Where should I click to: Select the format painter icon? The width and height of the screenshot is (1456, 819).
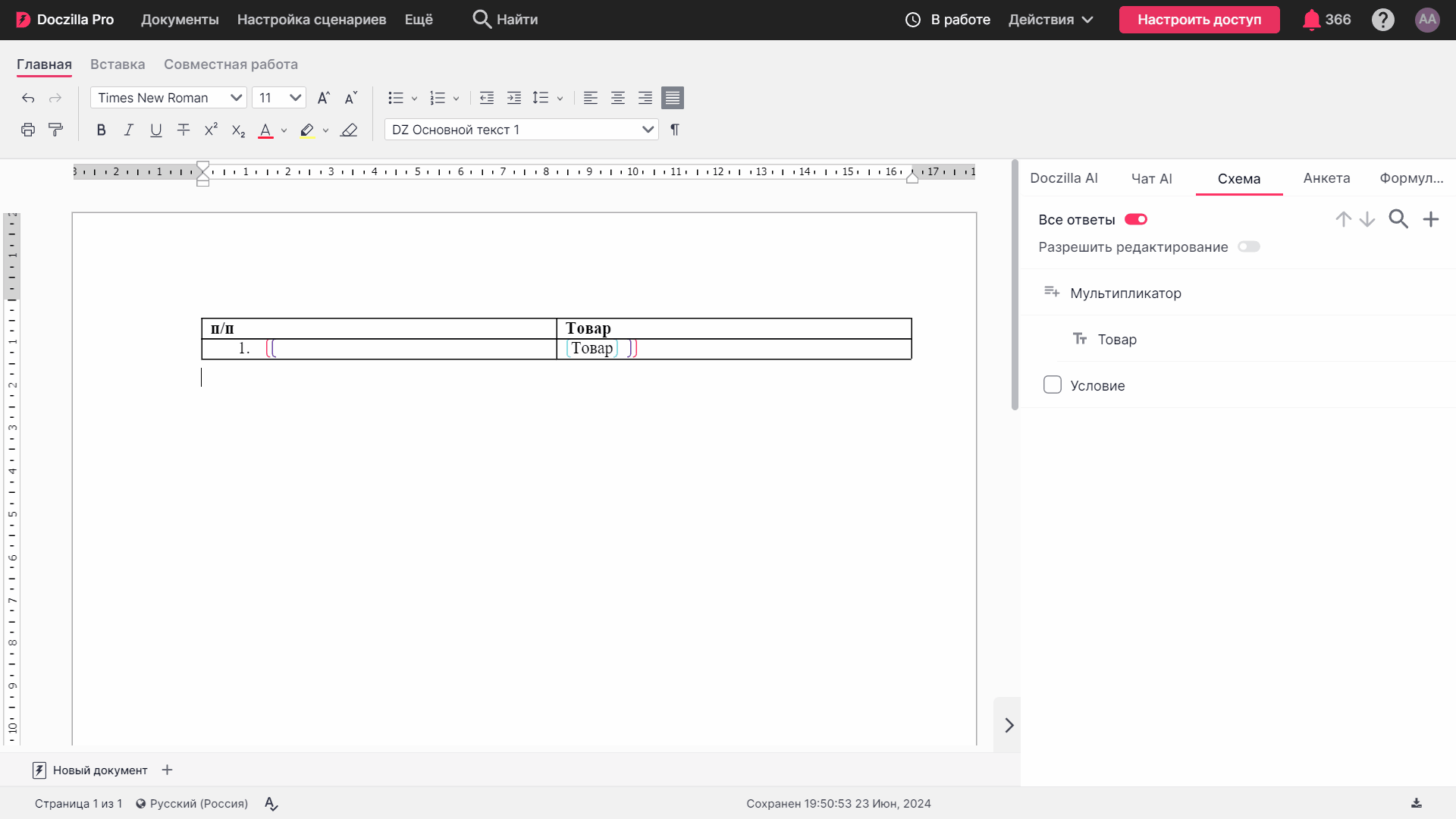(55, 130)
